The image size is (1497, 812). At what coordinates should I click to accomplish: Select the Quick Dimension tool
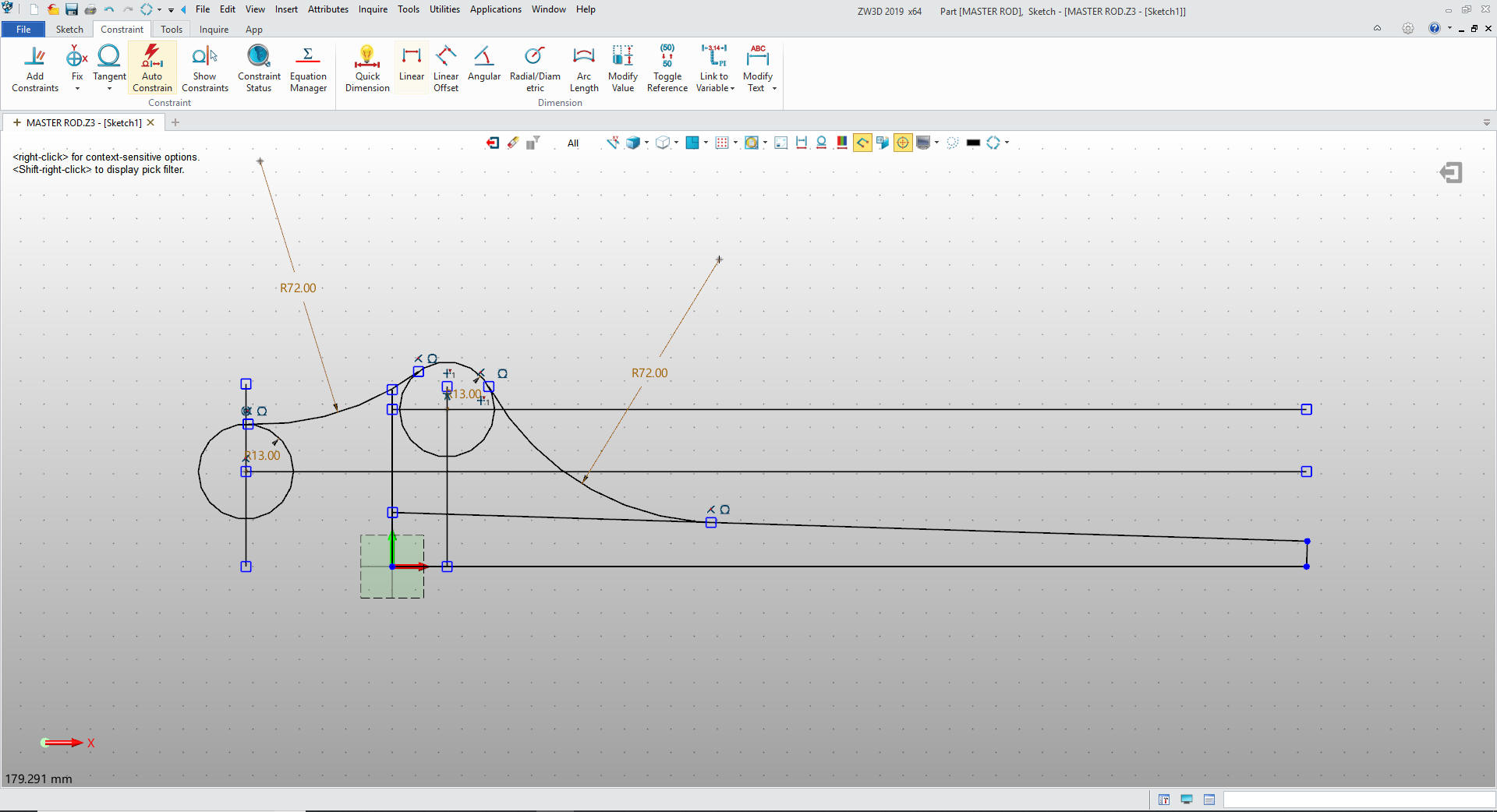coord(367,69)
